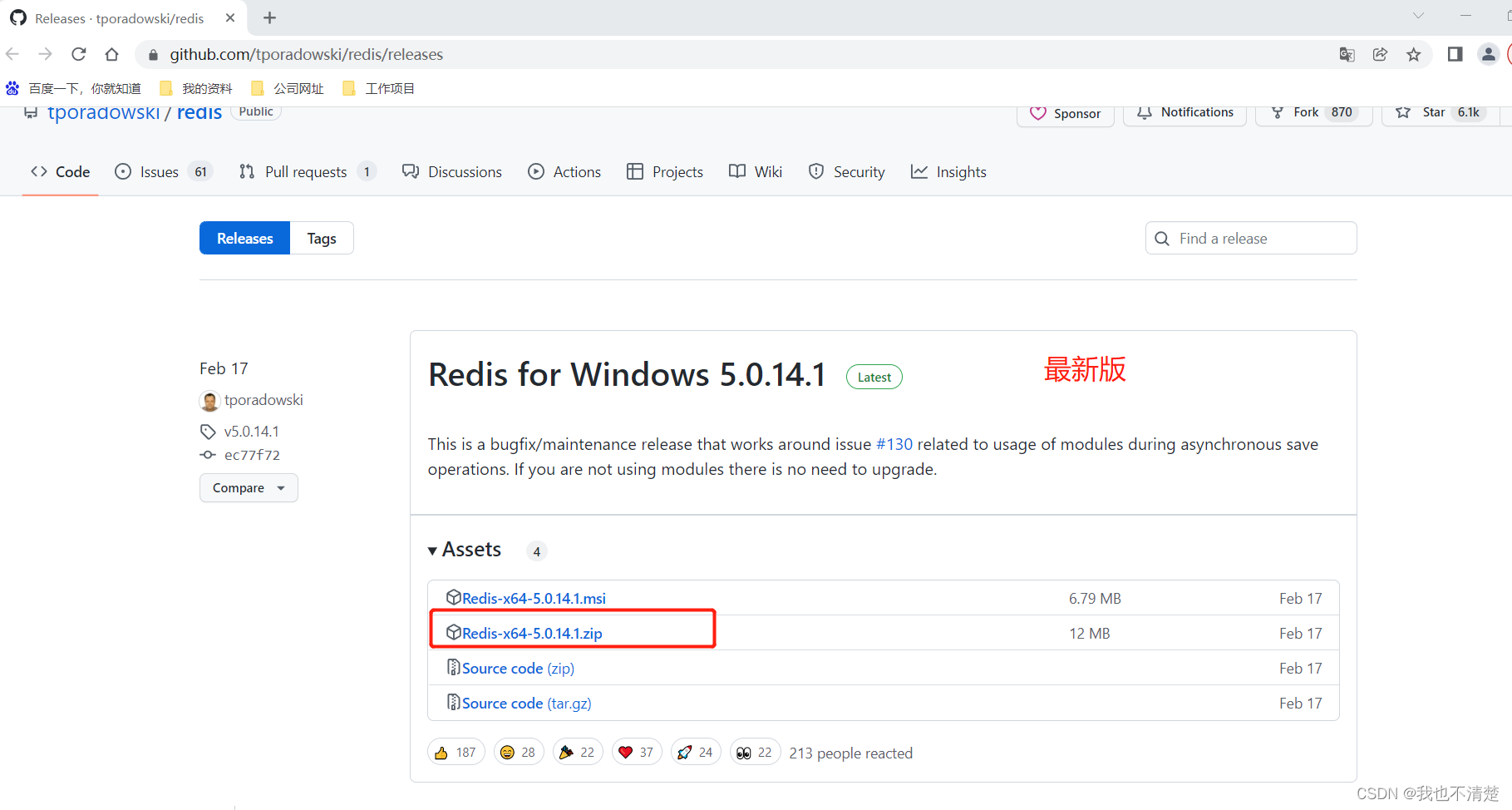The width and height of the screenshot is (1512, 810).
Task: Open 工作项目 bookmark folder
Action: tap(379, 88)
